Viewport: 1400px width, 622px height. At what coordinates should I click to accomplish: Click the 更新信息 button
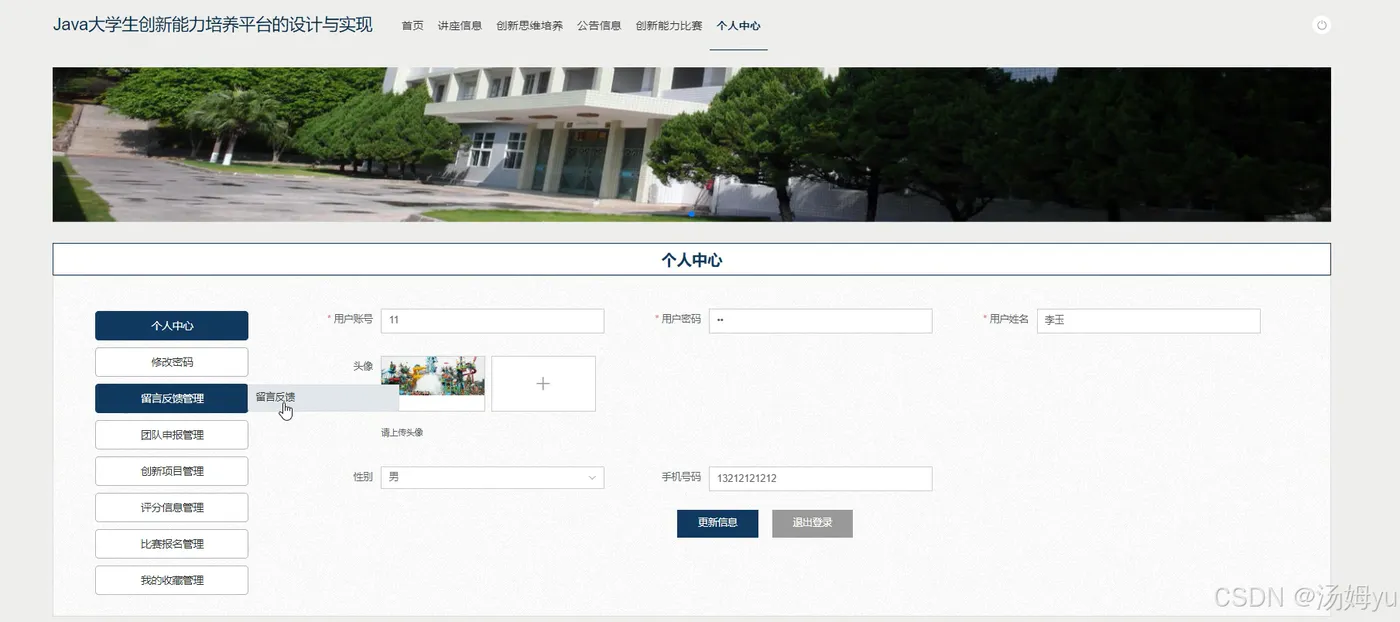click(x=717, y=523)
